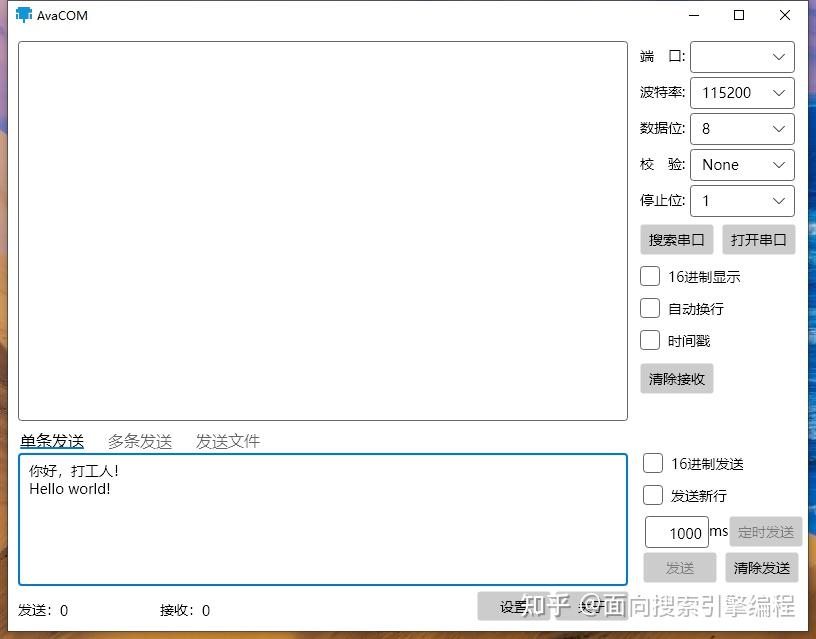Check the 16进制发送 option
816x639 pixels.
pos(653,463)
